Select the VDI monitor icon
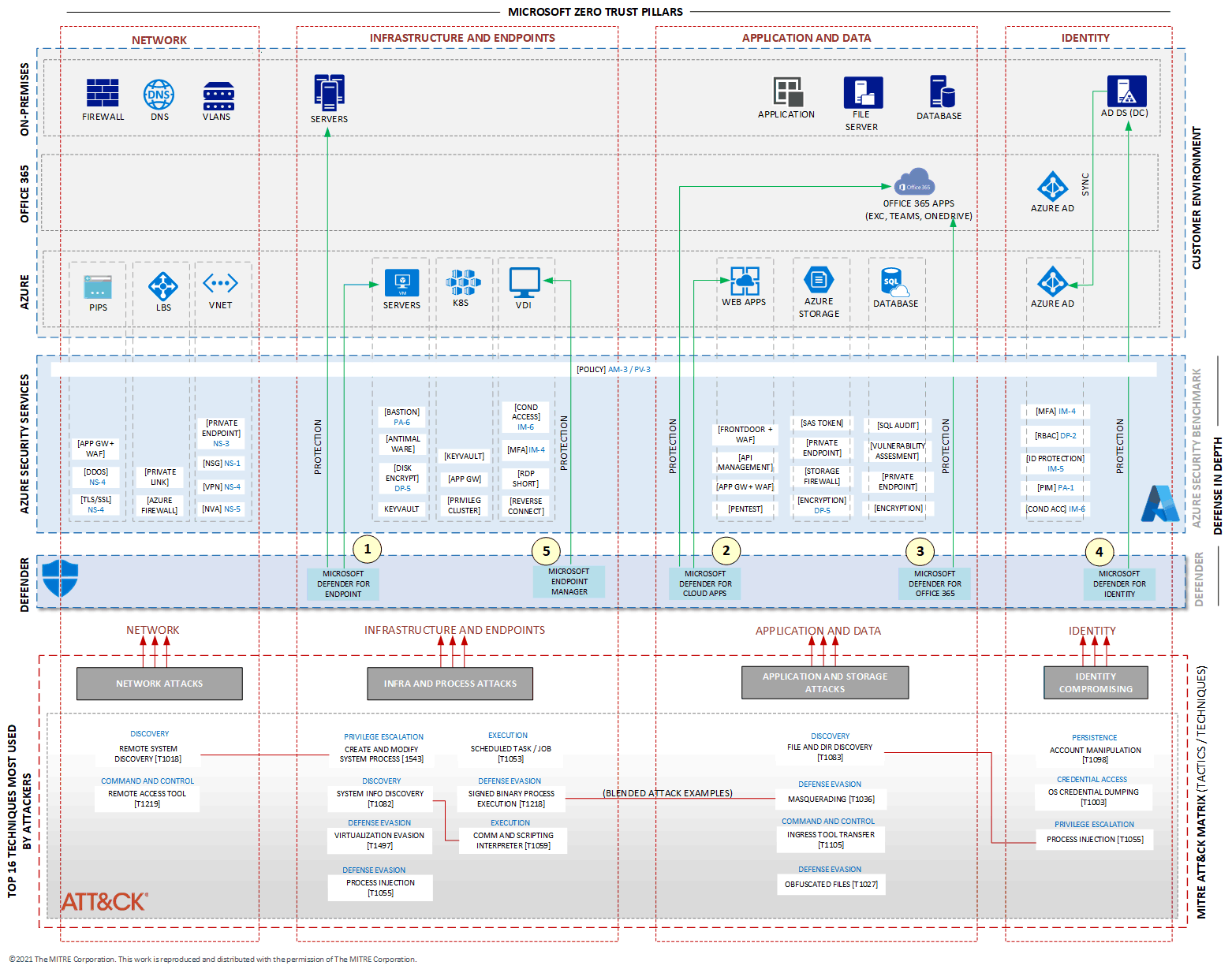This screenshot has width=1232, height=969. pos(525,282)
